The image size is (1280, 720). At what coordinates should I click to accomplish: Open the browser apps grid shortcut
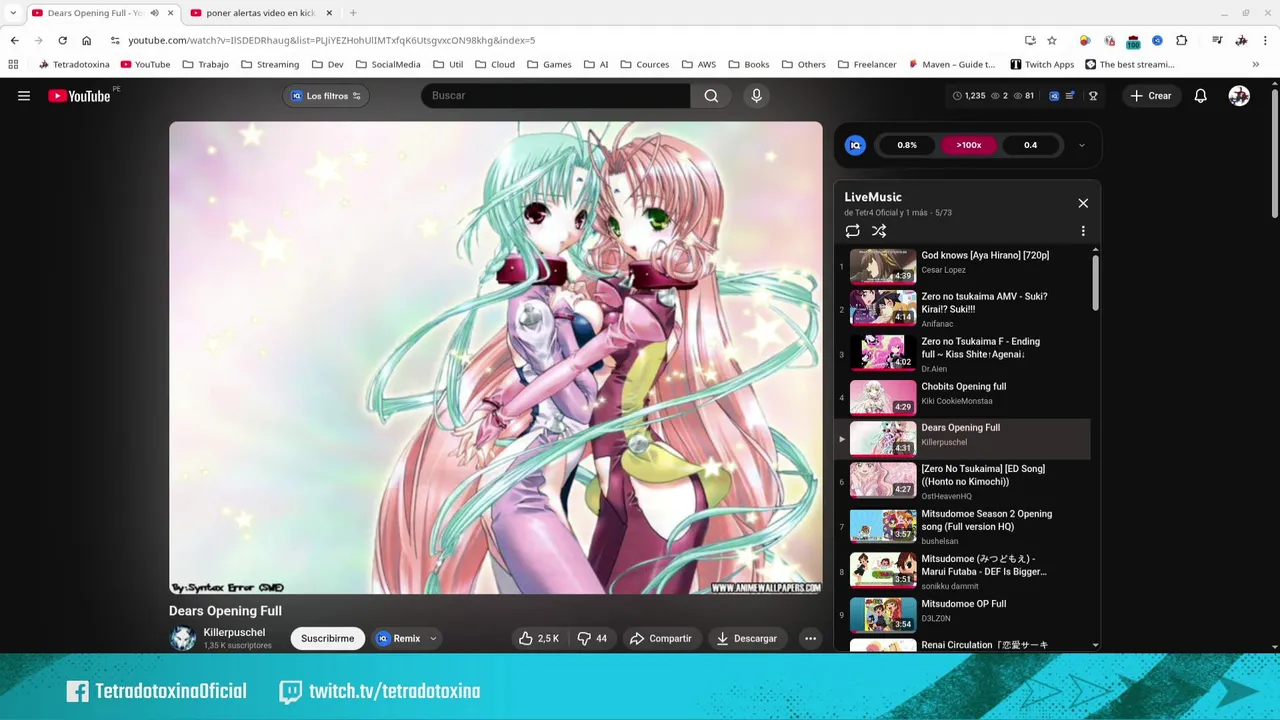tap(13, 64)
